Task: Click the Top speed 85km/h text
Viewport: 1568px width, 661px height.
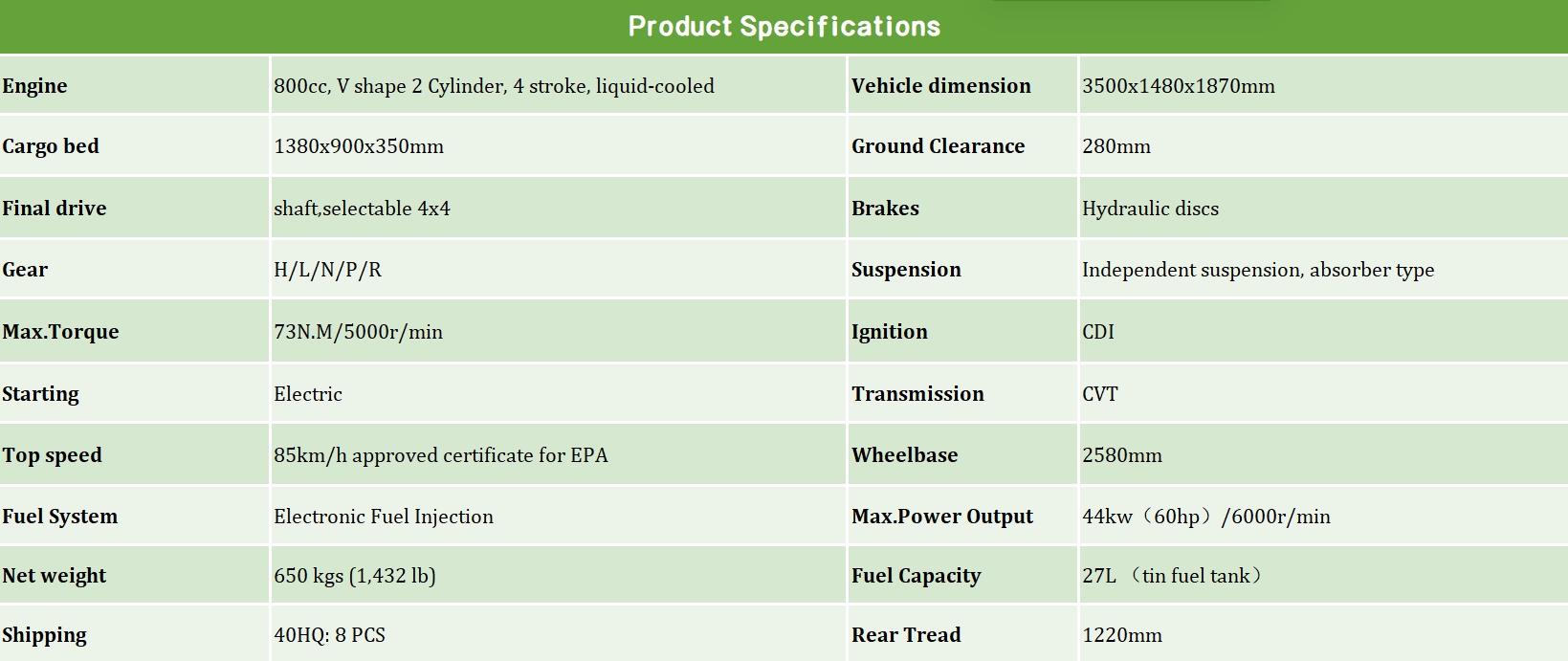Action: click(440, 455)
